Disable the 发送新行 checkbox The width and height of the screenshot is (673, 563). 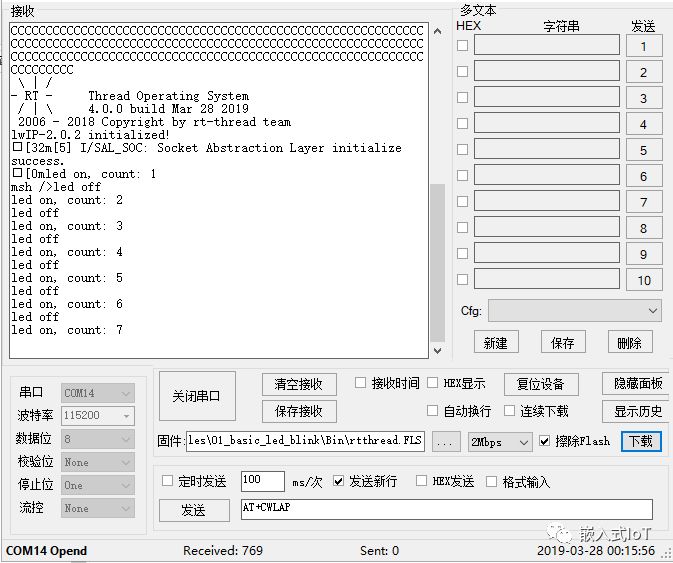(338, 481)
